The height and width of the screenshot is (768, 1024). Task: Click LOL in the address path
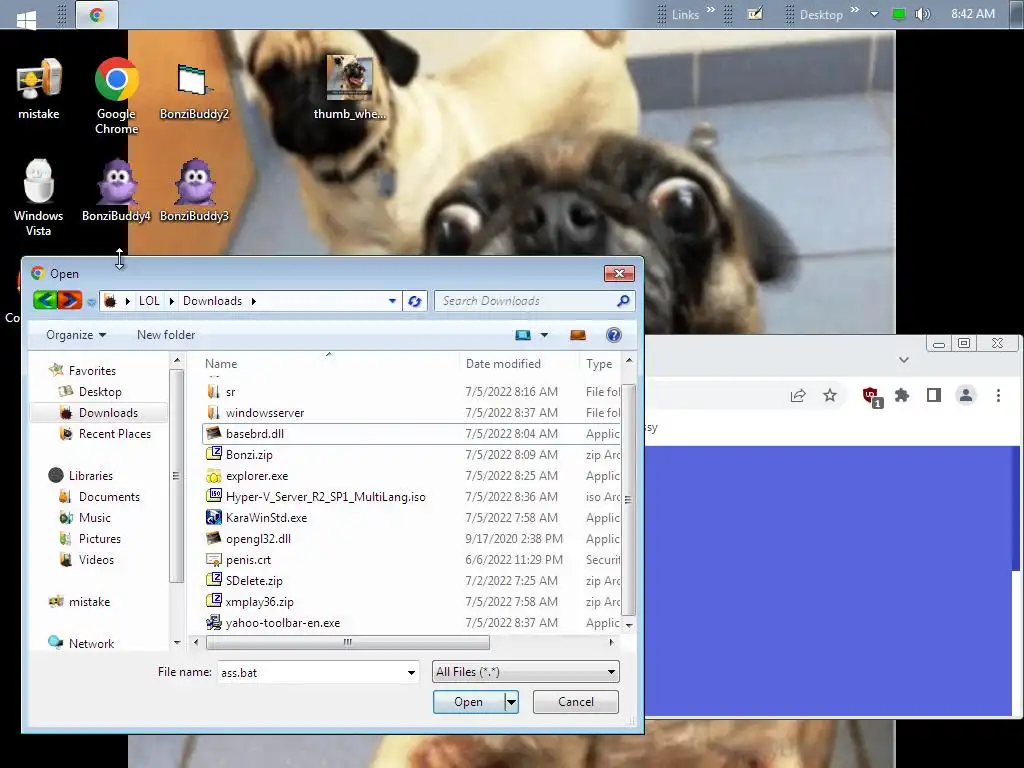point(149,300)
